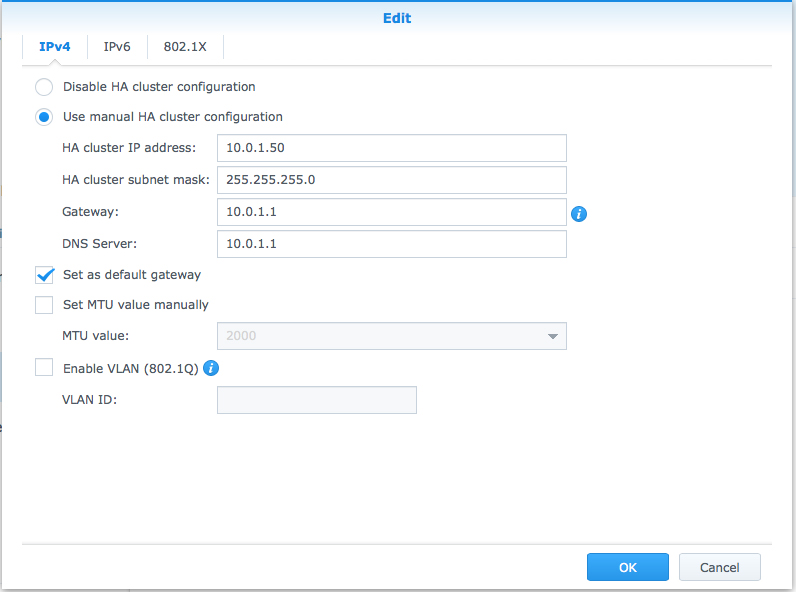The height and width of the screenshot is (592, 796).
Task: Tick the Enable VLAN (802.1Q) checkbox
Action: tap(44, 368)
